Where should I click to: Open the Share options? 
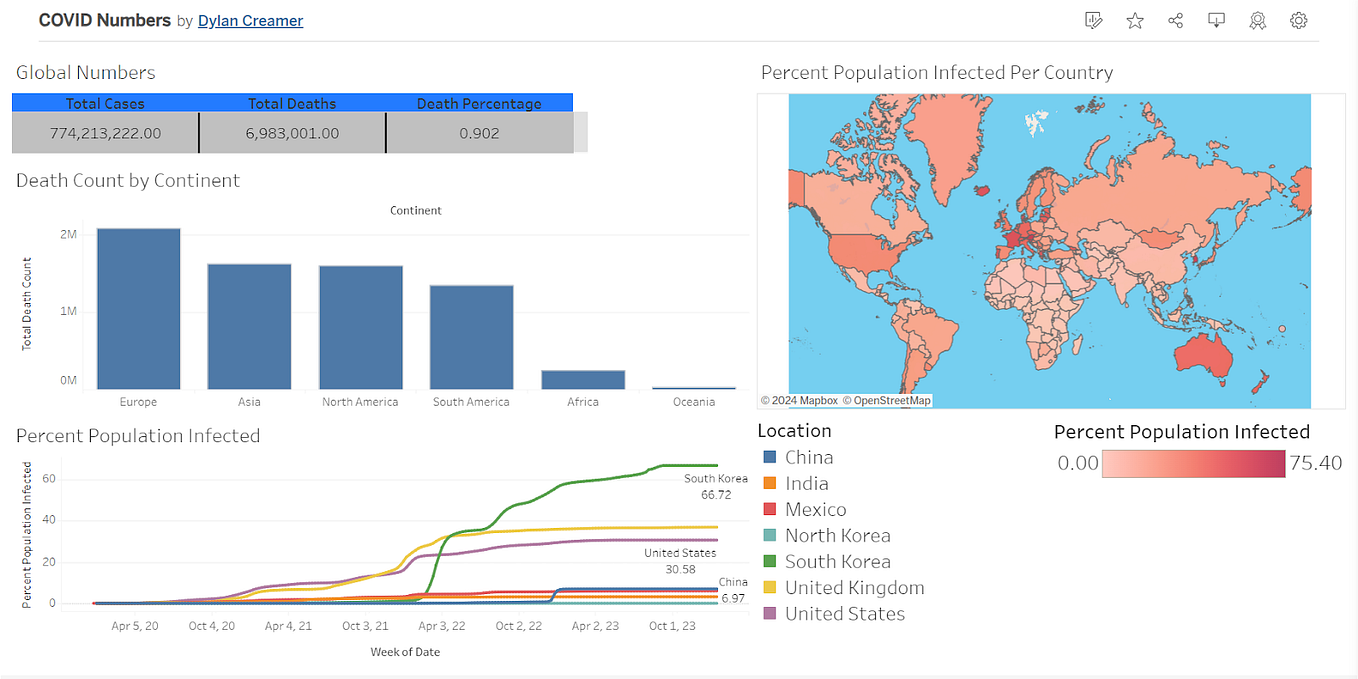coord(1175,20)
